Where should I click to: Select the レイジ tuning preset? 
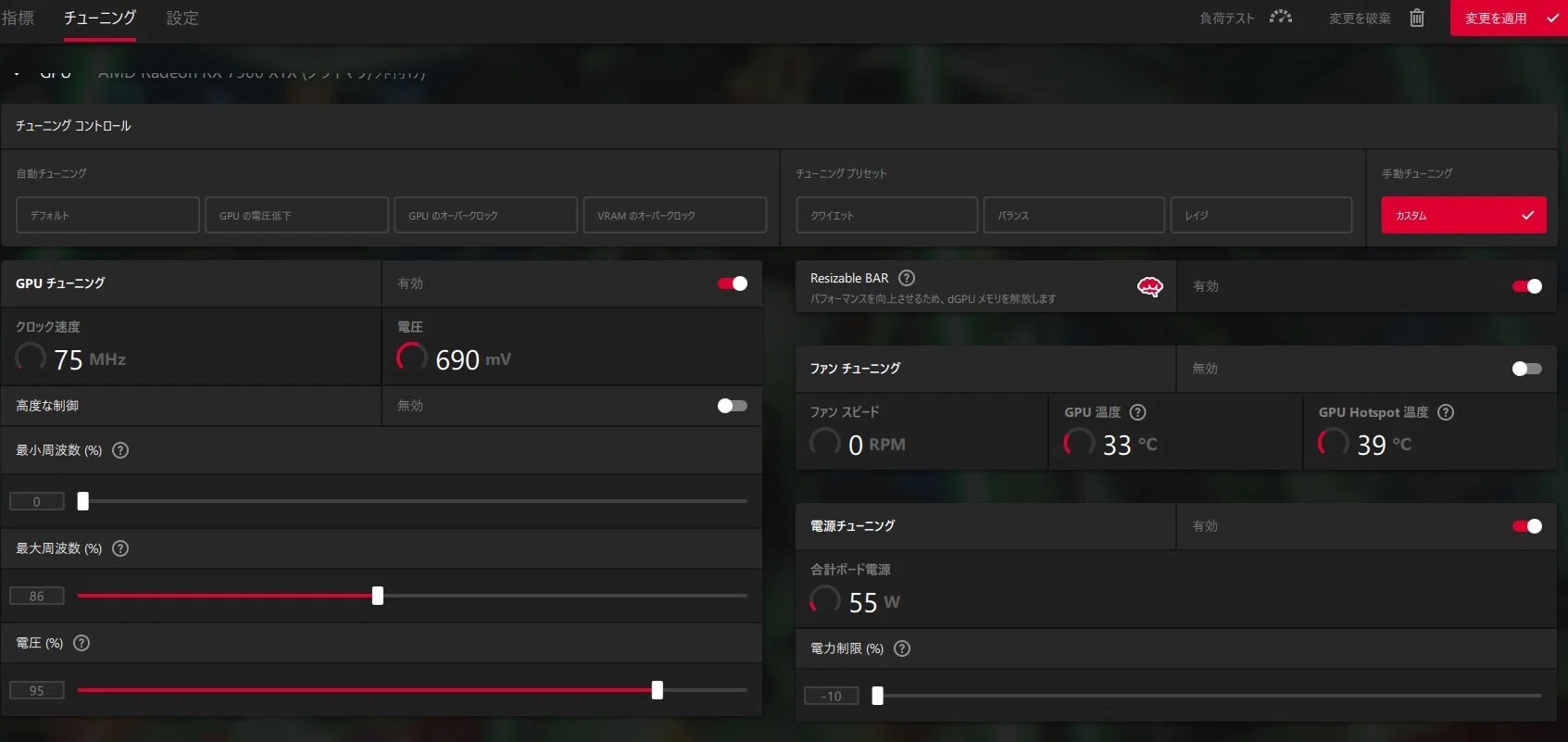pyautogui.click(x=1261, y=215)
